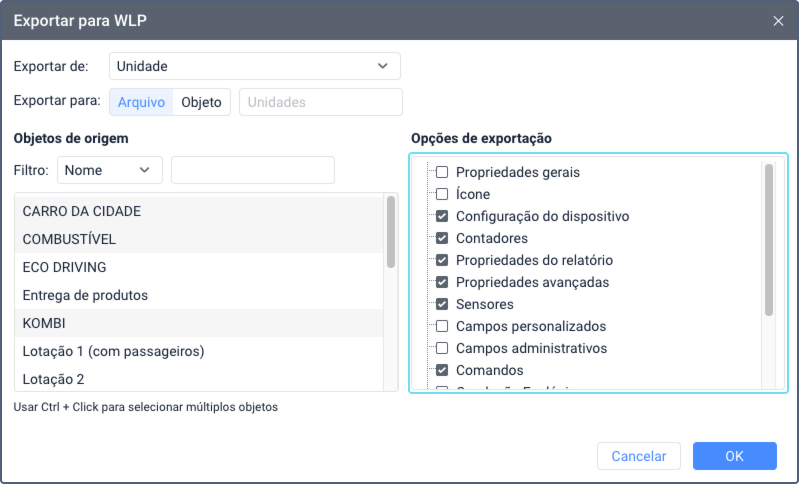Uncheck the Comandos export option
The image size is (799, 484).
pos(442,370)
